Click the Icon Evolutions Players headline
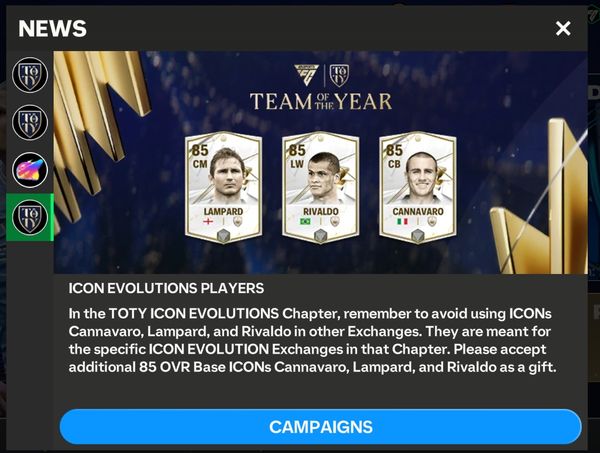 [166, 288]
